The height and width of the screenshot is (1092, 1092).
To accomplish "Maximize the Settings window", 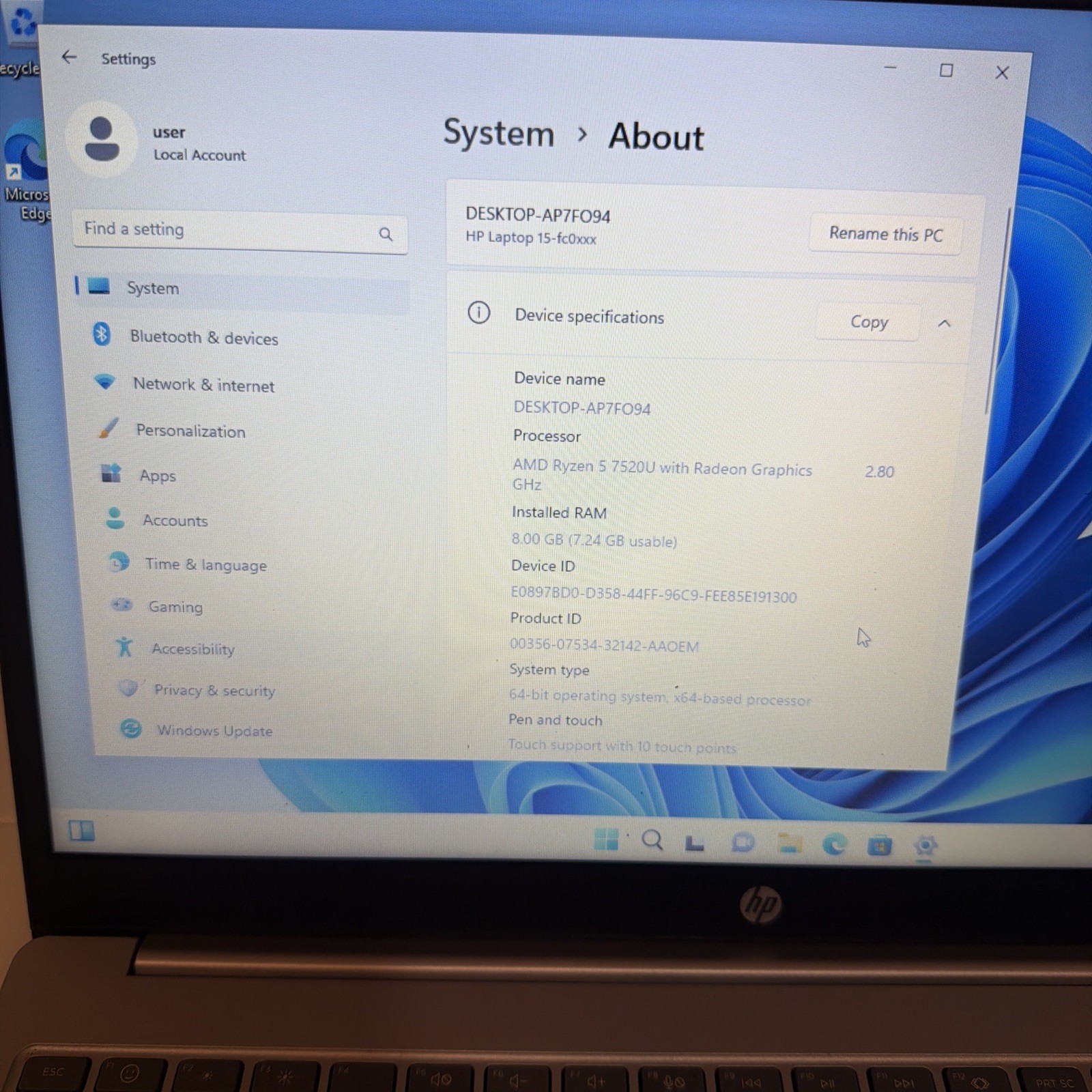I will [x=946, y=70].
